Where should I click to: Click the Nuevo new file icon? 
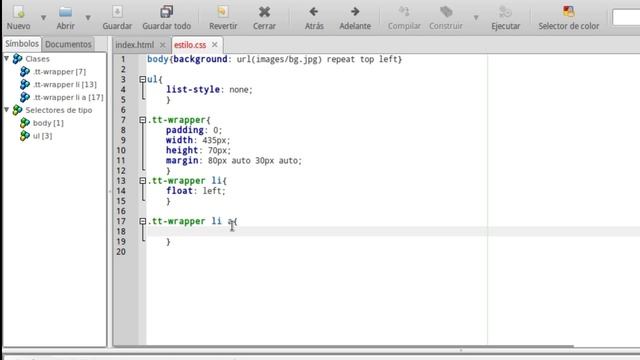coord(19,11)
